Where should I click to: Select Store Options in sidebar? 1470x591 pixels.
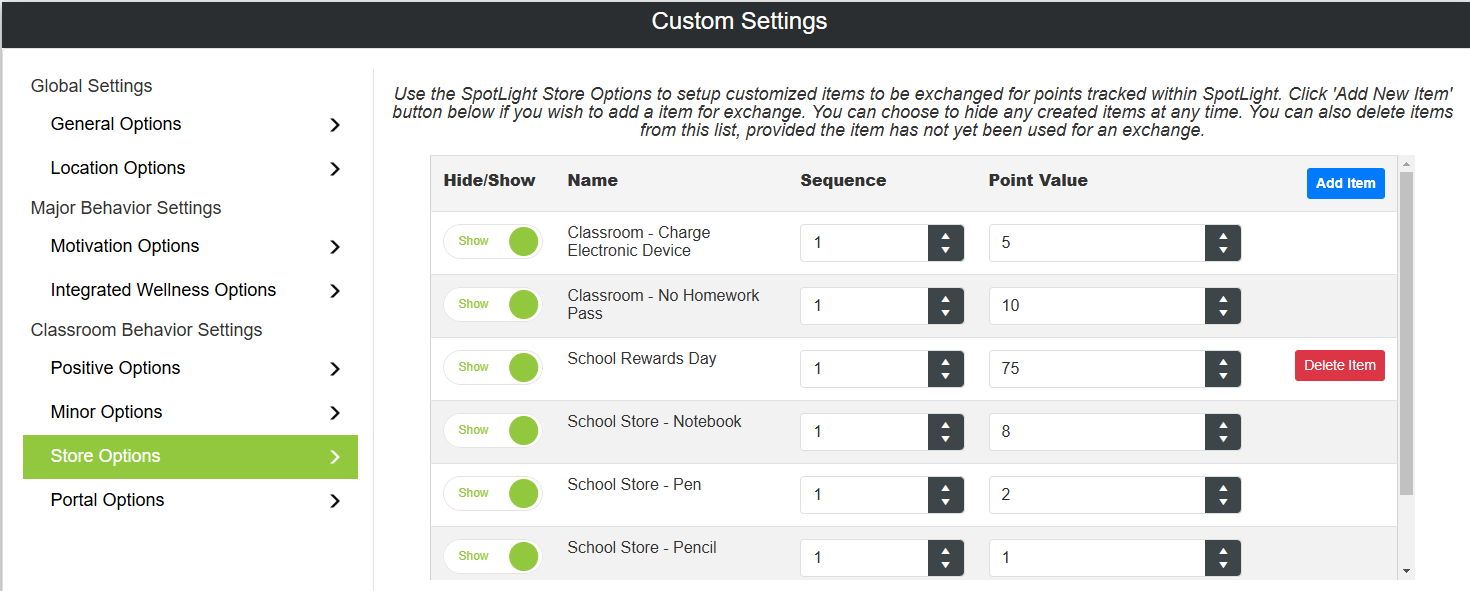(x=190, y=456)
